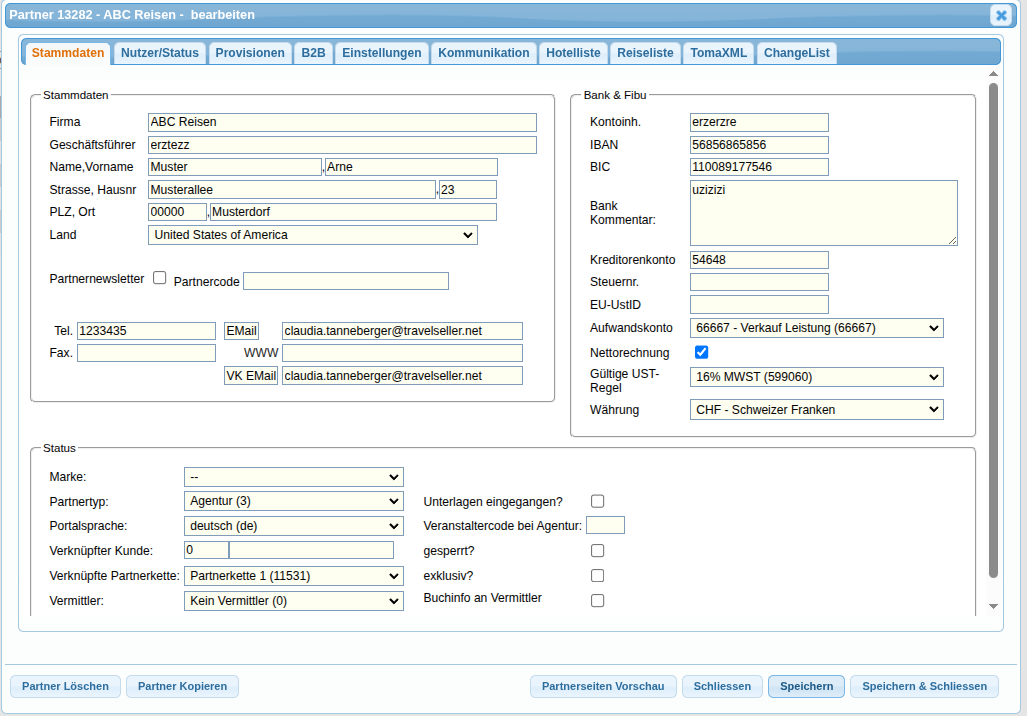
Task: Go to the Hotelliste tab
Action: 573,53
